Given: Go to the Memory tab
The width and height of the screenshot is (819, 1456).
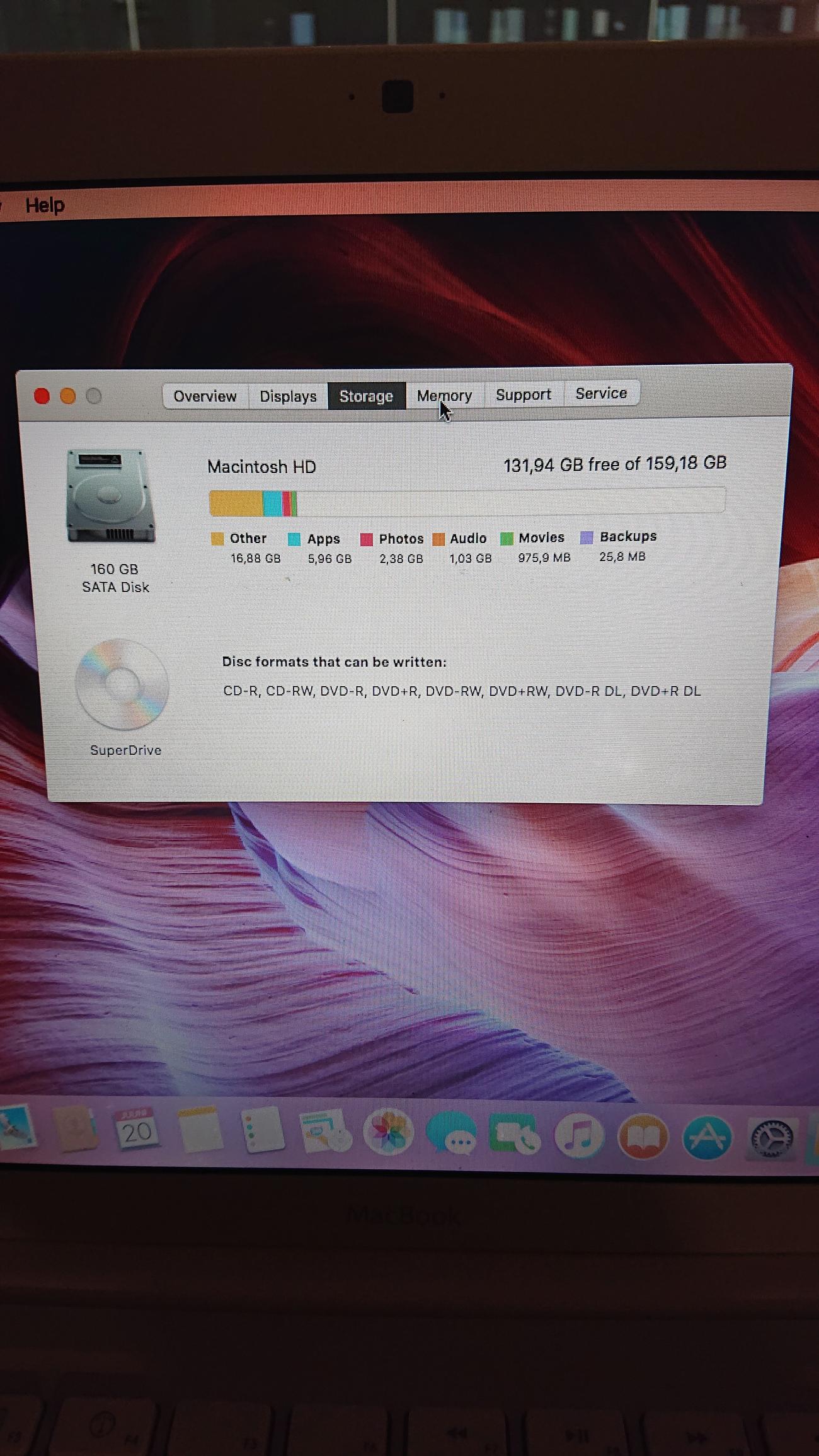Looking at the screenshot, I should pos(444,395).
